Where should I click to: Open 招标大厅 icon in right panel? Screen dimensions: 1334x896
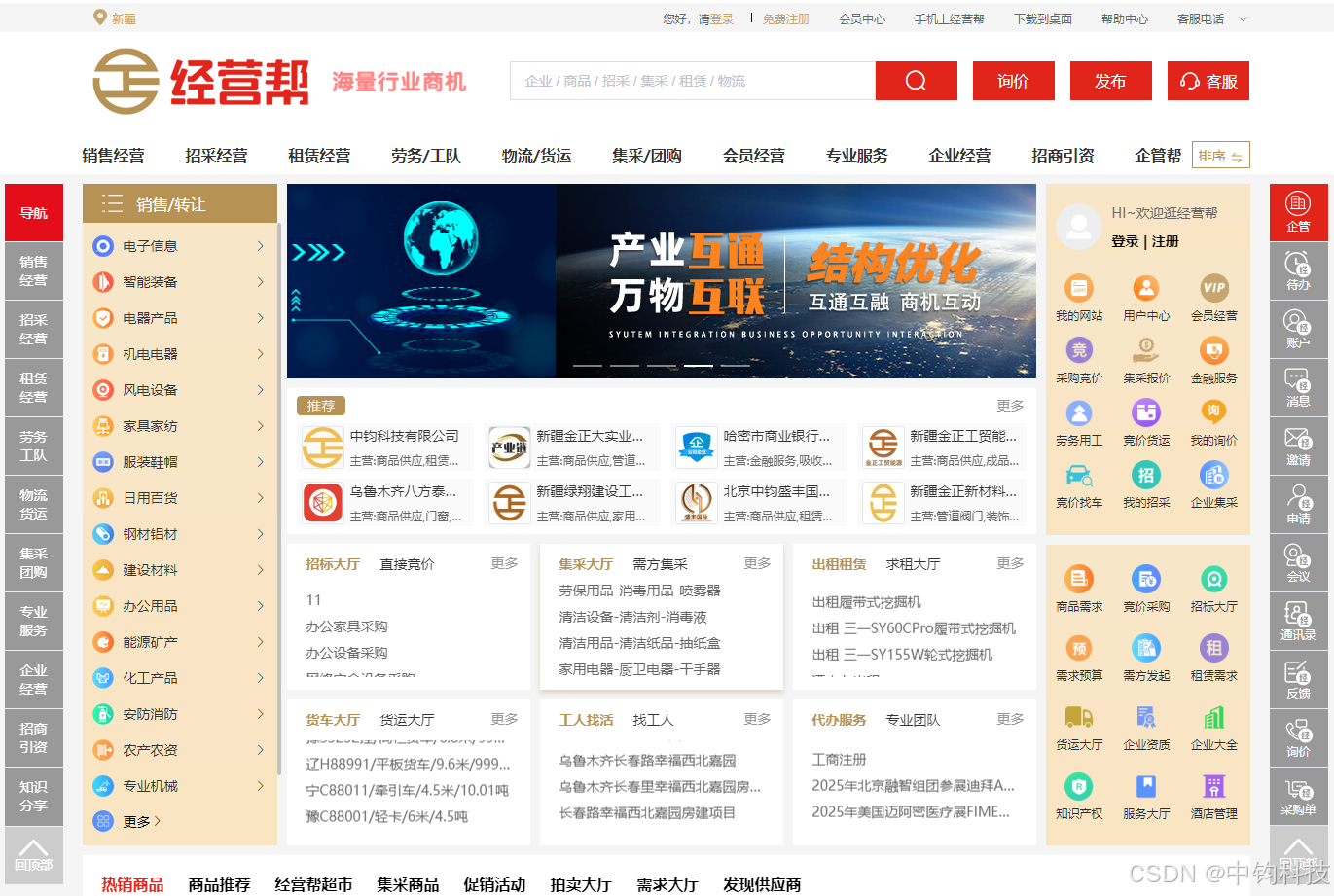[x=1213, y=579]
